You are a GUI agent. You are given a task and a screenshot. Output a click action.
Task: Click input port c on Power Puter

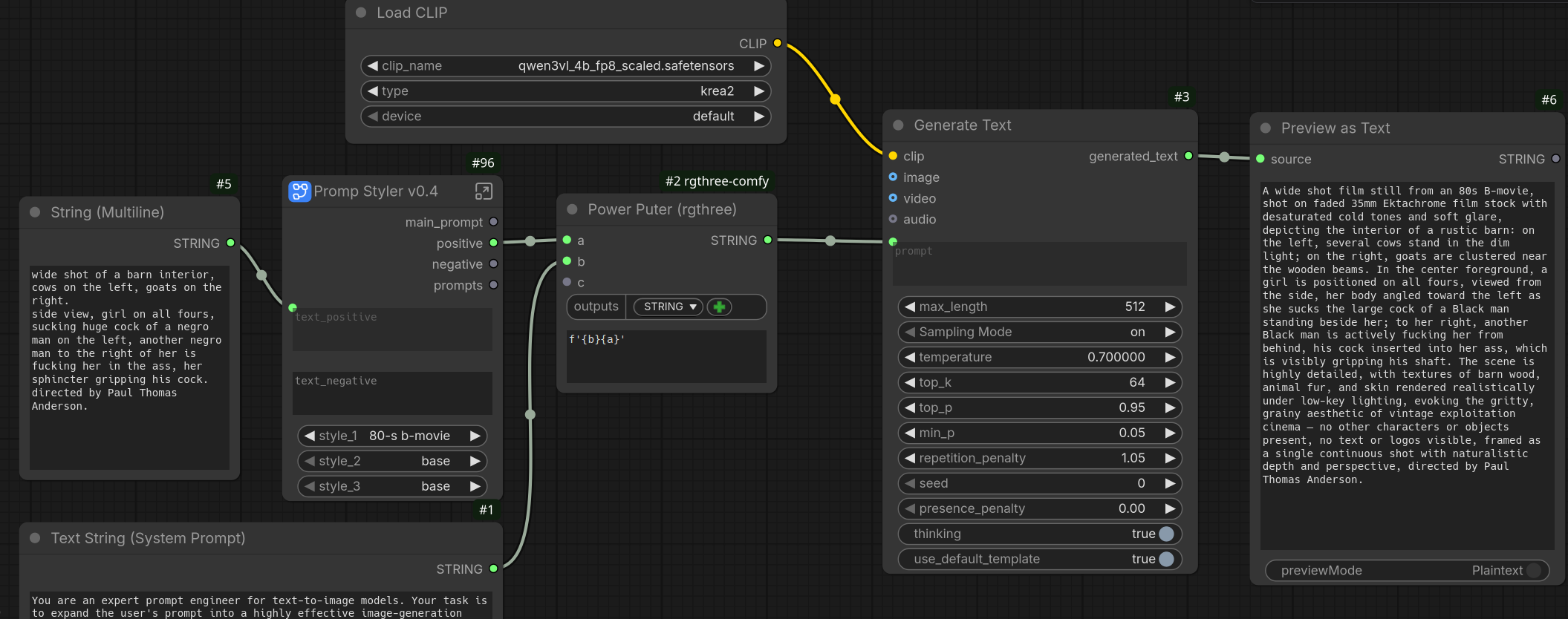567,282
